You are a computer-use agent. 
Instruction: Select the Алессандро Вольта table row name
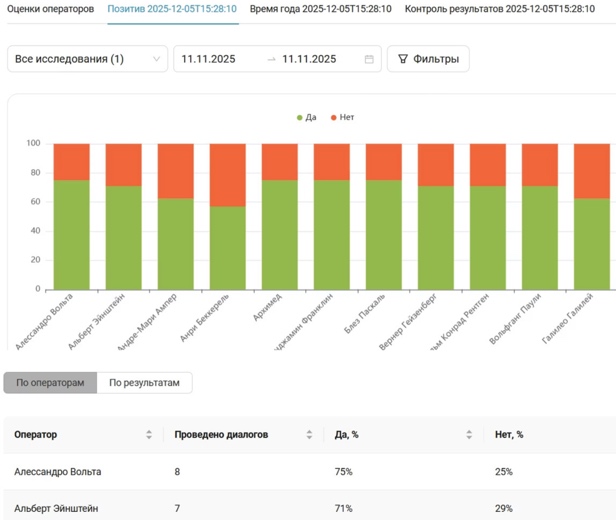pos(58,471)
